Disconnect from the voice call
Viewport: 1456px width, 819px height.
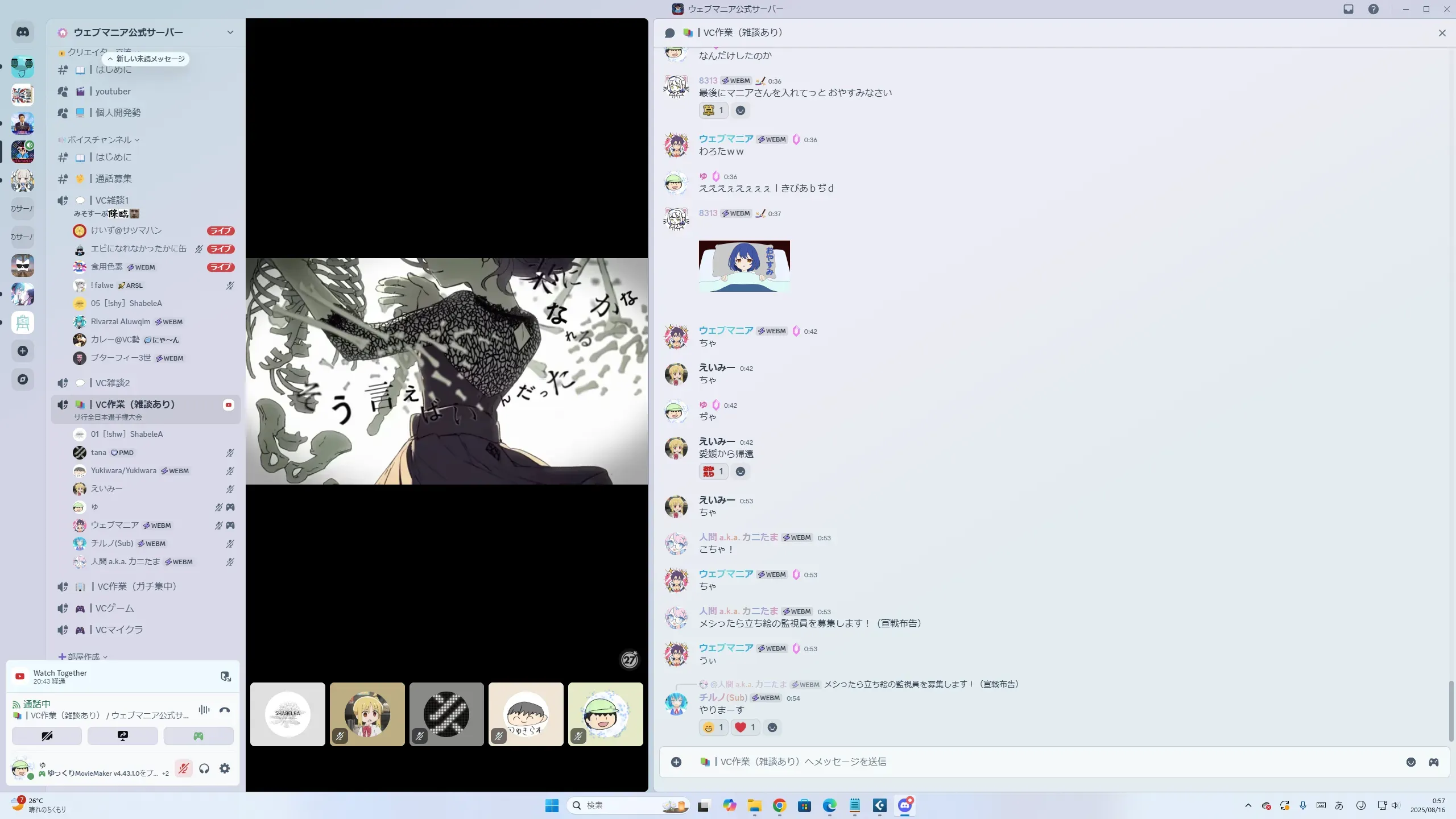225,710
